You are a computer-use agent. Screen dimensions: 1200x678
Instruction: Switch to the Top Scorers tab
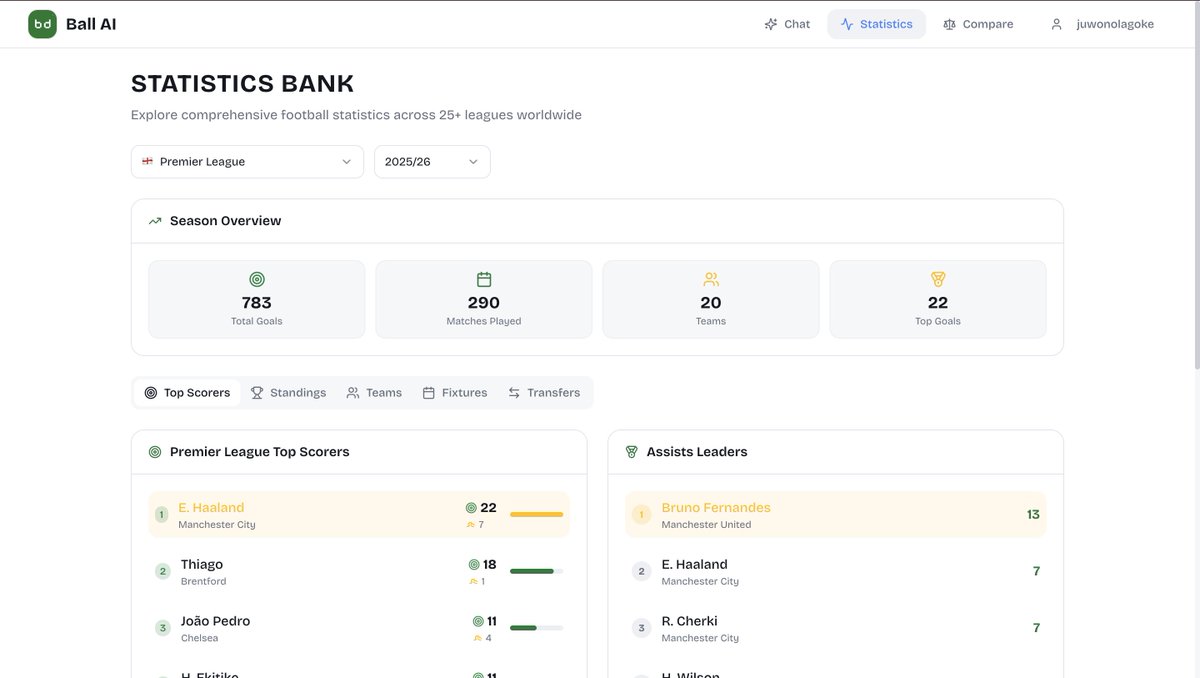click(x=187, y=393)
